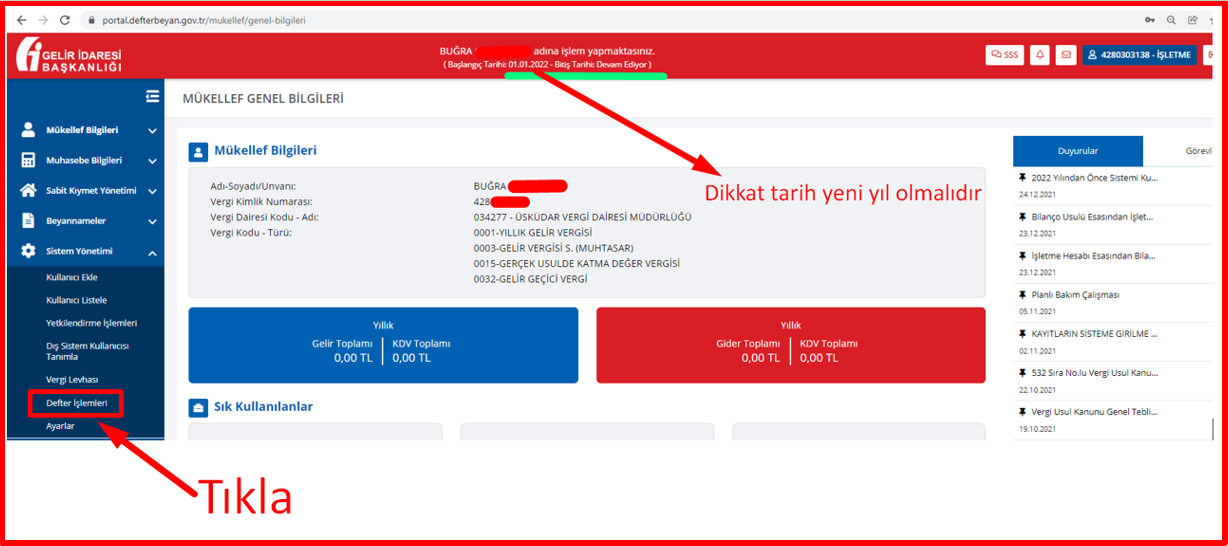Open Defter İşlemleri in the sidebar
The image size is (1228, 546).
(x=76, y=403)
